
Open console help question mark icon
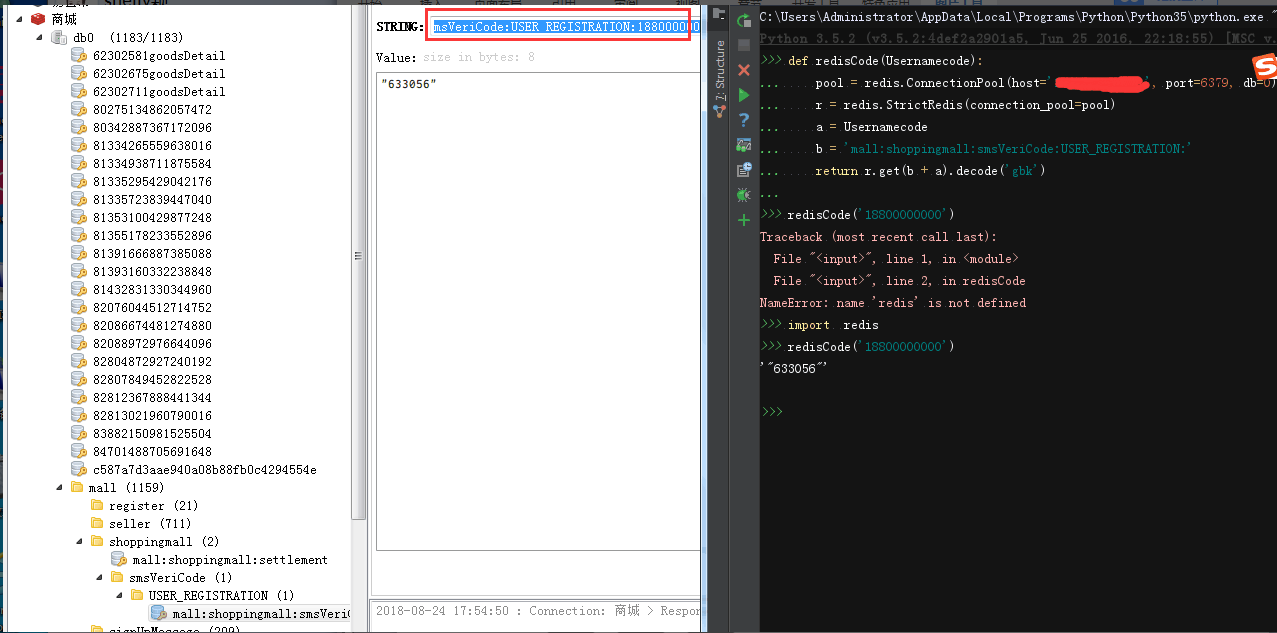(743, 120)
